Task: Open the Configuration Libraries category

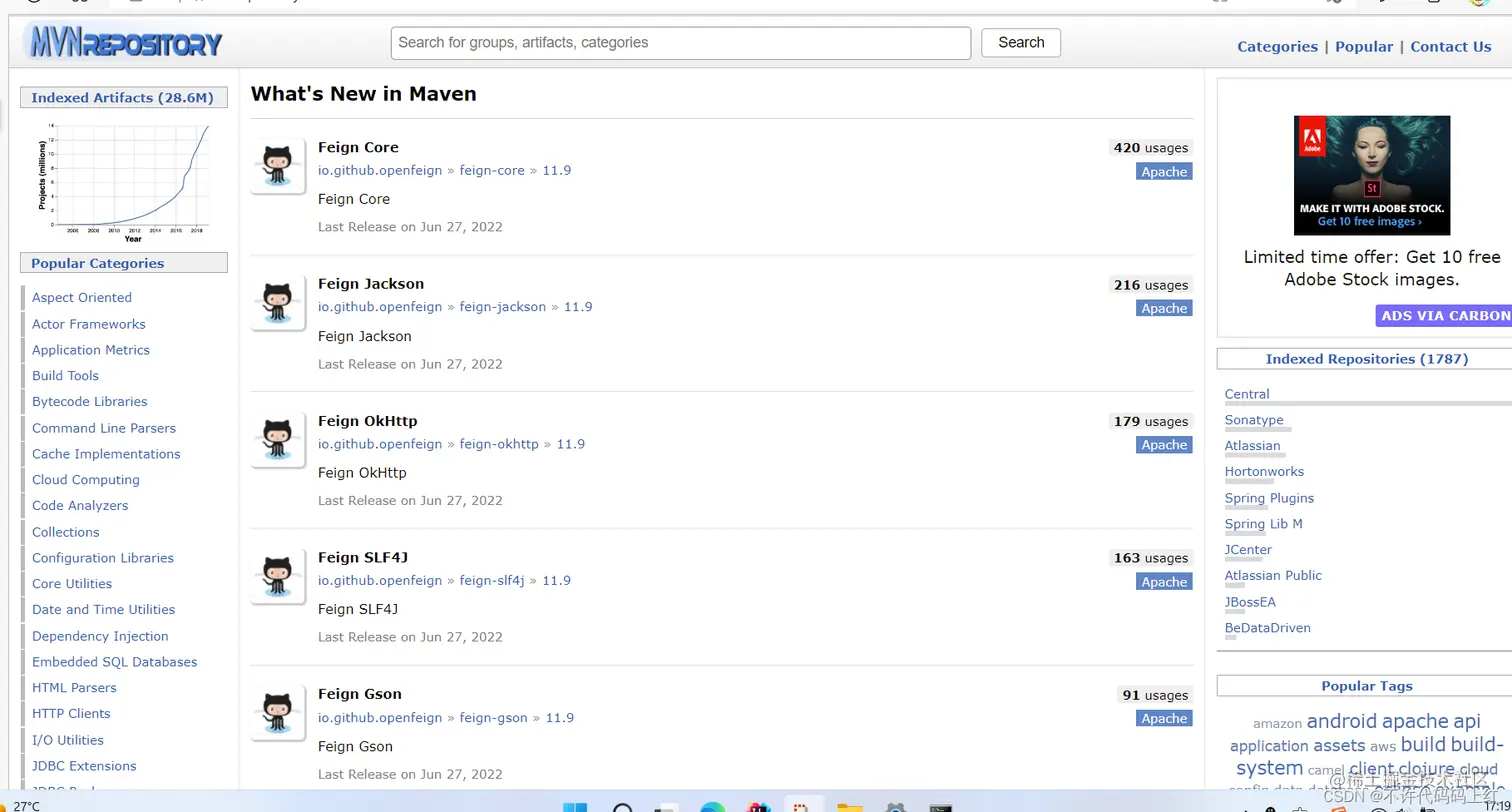Action: (x=103, y=558)
